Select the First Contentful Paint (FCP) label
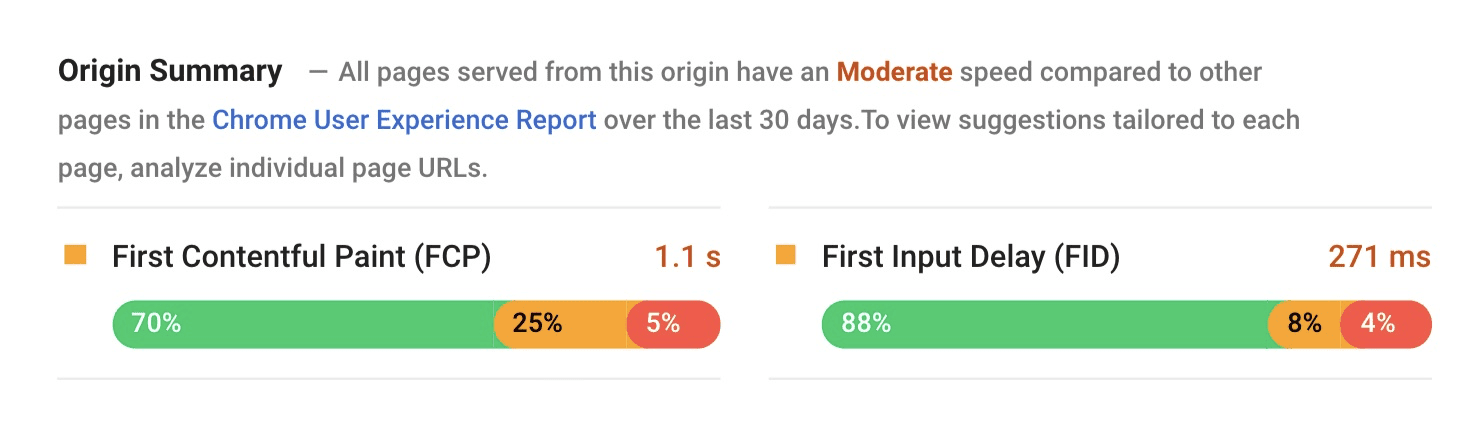Viewport: 1462px width, 434px height. 302,257
